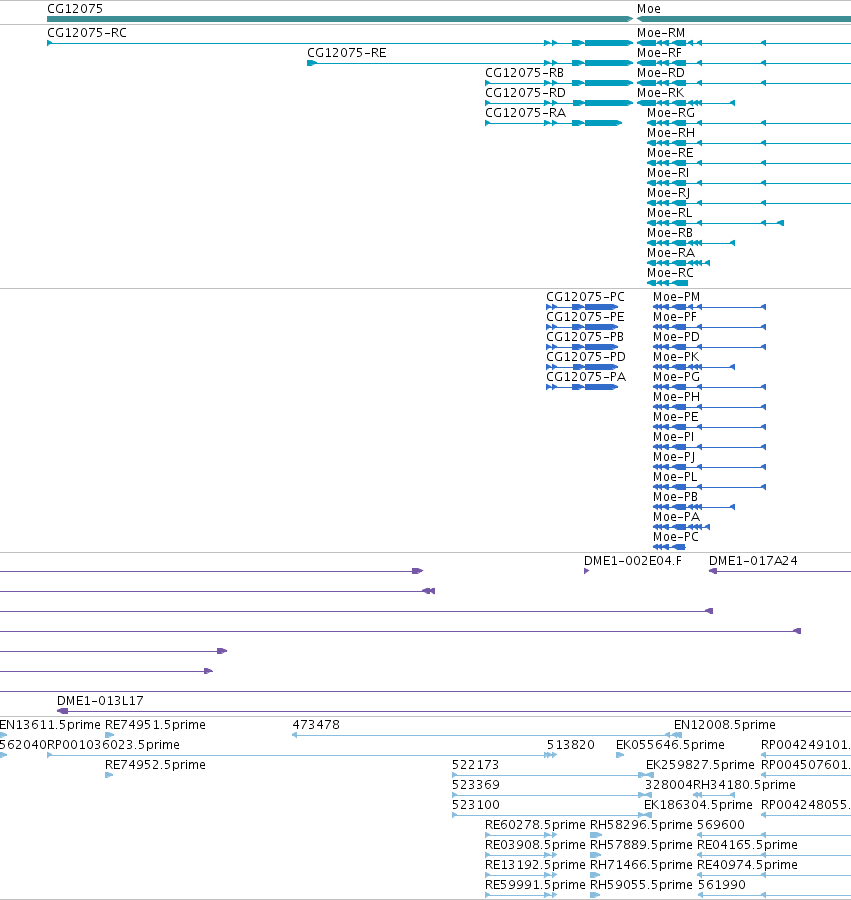
Task: Open transcript CG12075-RC
Action: [x=87, y=33]
